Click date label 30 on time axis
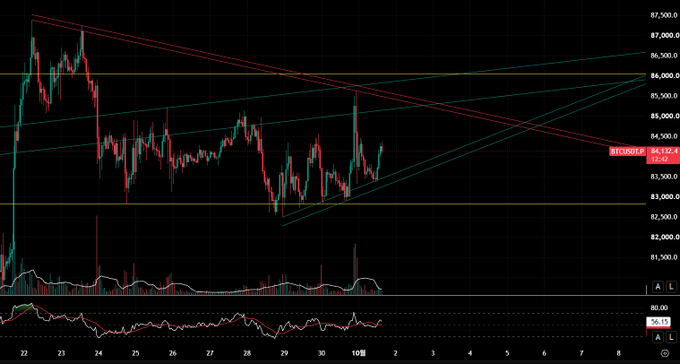This screenshot has height=364, width=680. pyautogui.click(x=321, y=352)
